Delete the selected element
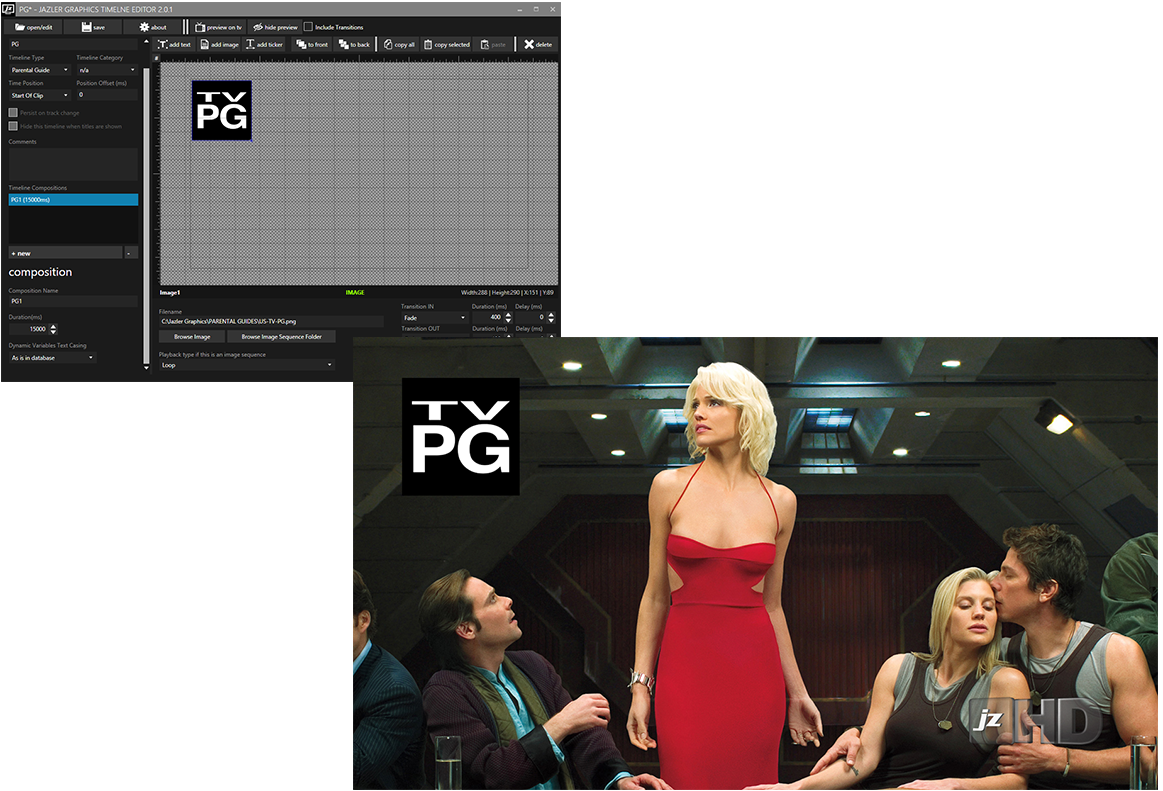The width and height of the screenshot is (1163, 791). pyautogui.click(x=539, y=45)
